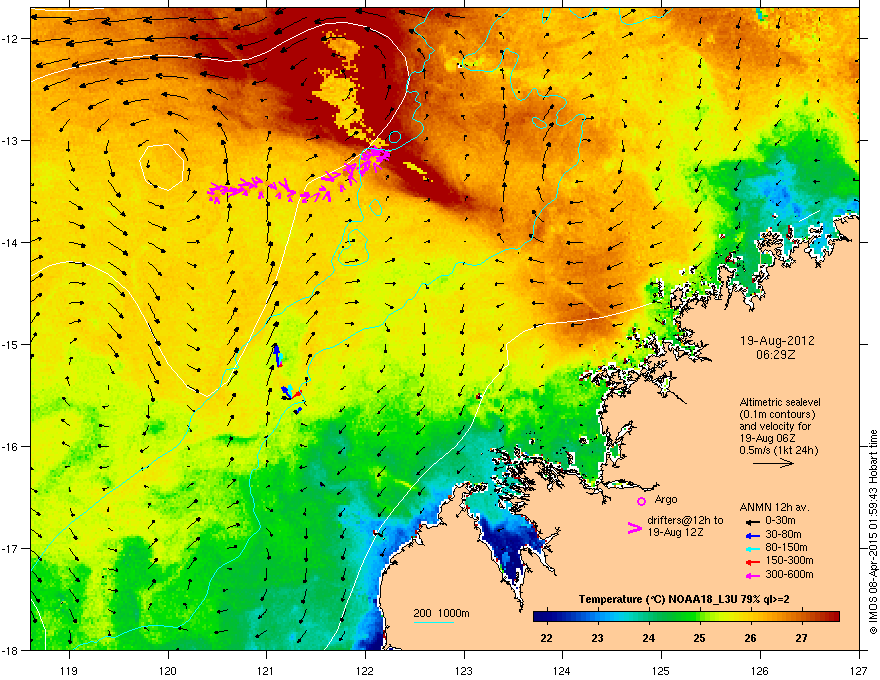This screenshot has height=680, width=880.
Task: Click the colorbar tick label 24
Action: pyautogui.click(x=648, y=638)
